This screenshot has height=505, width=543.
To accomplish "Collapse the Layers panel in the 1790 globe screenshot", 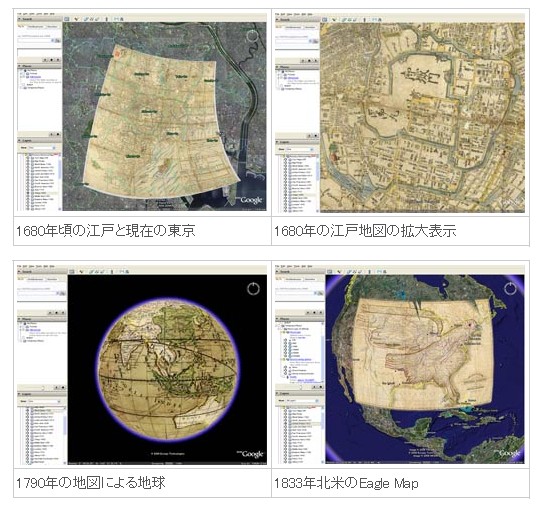I will click(x=20, y=394).
